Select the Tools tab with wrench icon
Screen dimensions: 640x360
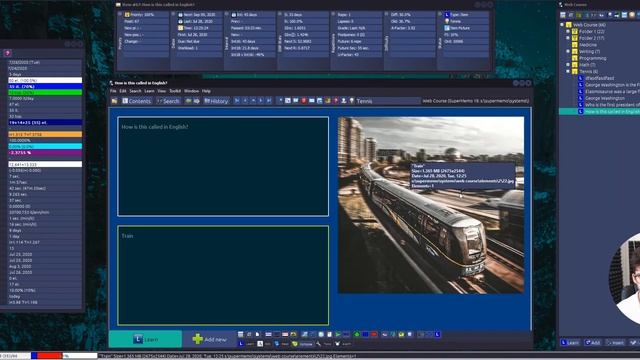tap(324, 344)
